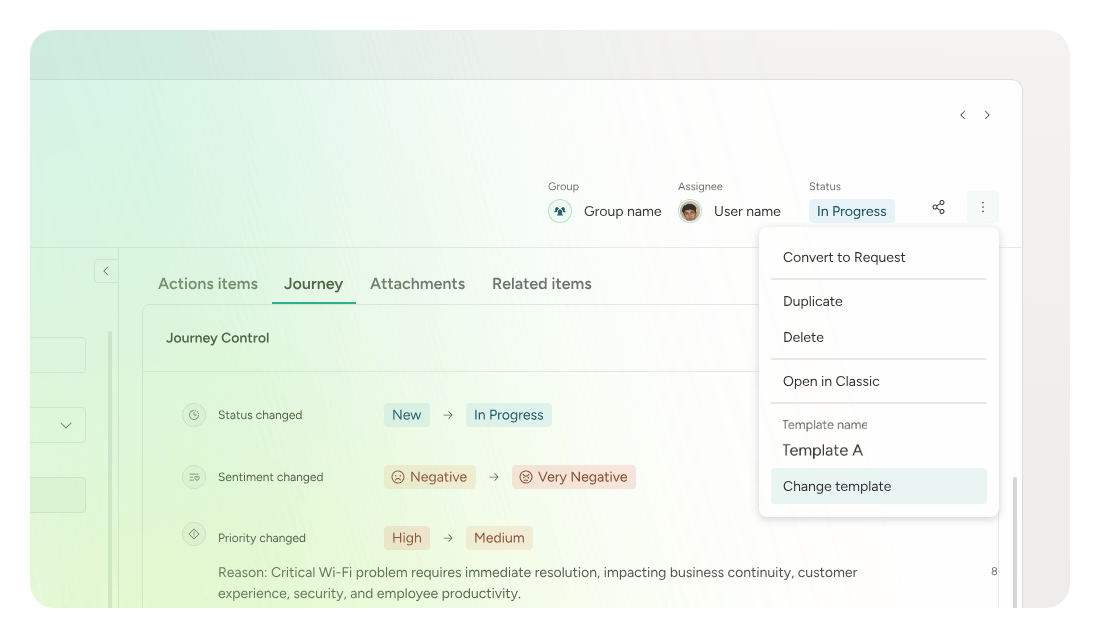Screen dimensions: 1100x636
Task: Click the Sentiment changed icon
Action: pos(194,477)
